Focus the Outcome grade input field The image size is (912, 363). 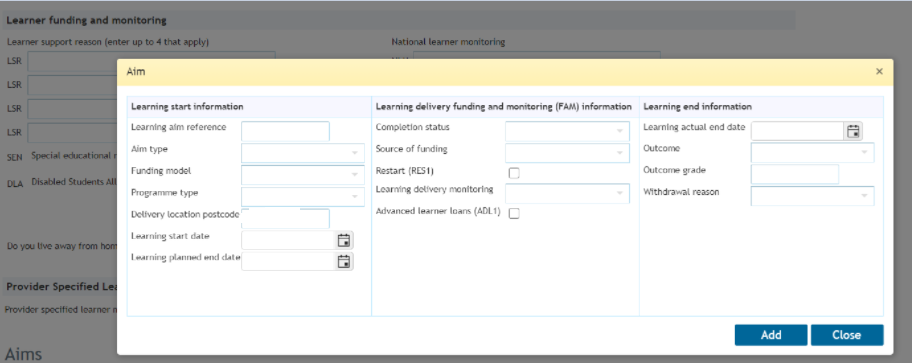pyautogui.click(x=795, y=175)
